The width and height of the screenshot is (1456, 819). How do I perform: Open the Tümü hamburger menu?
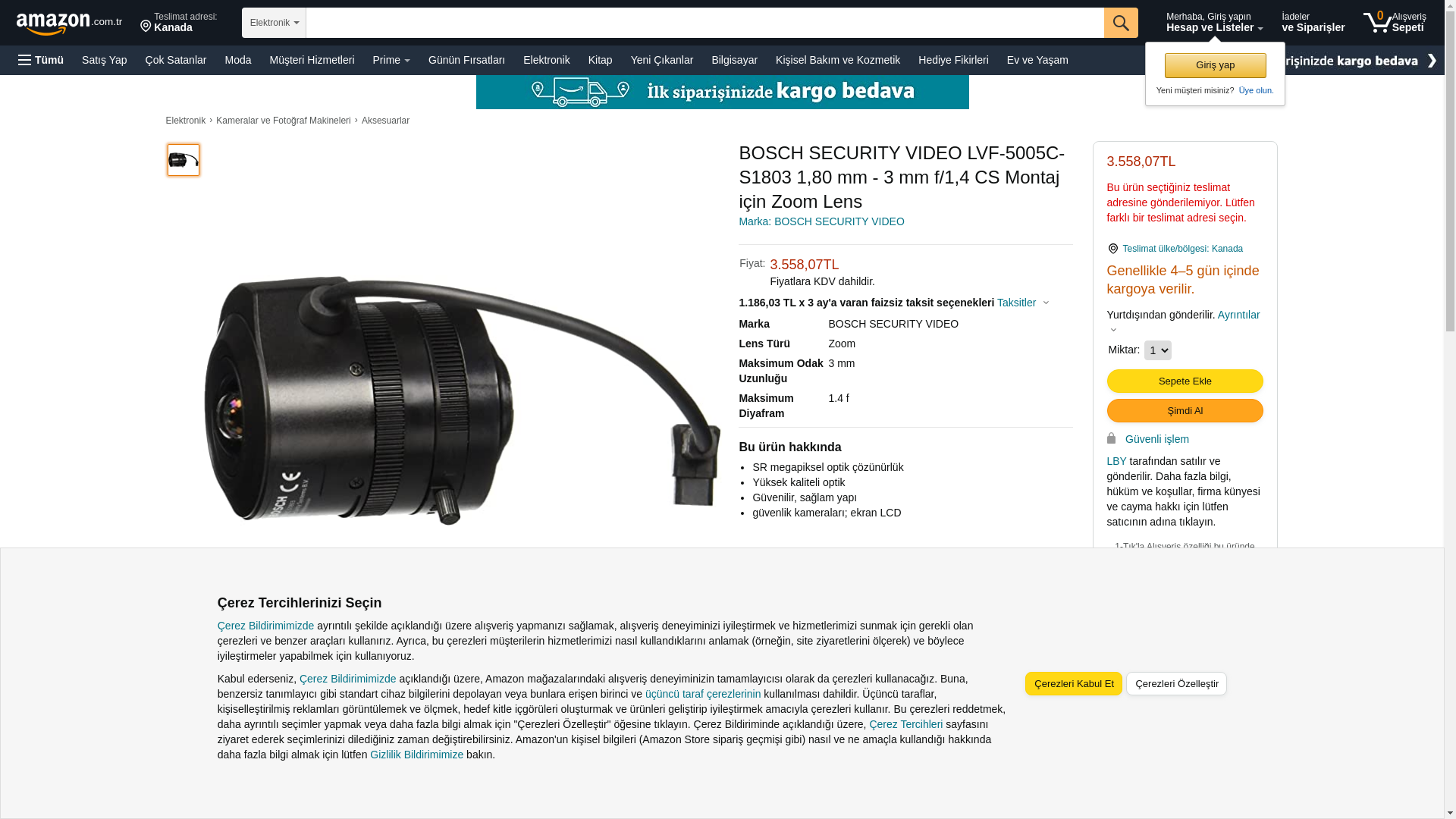click(x=41, y=60)
